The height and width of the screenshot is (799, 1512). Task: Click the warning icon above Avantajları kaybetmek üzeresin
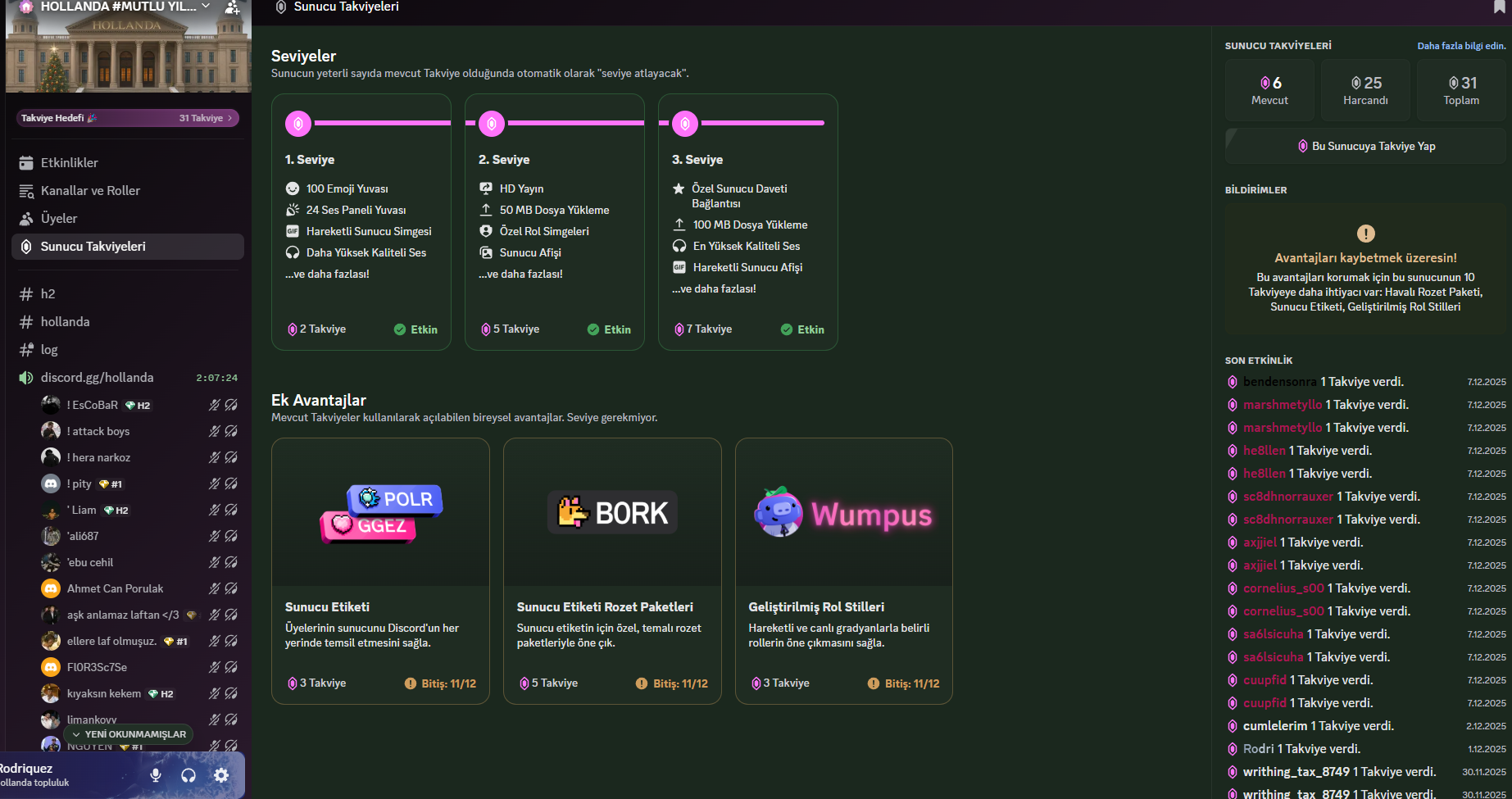tap(1366, 234)
